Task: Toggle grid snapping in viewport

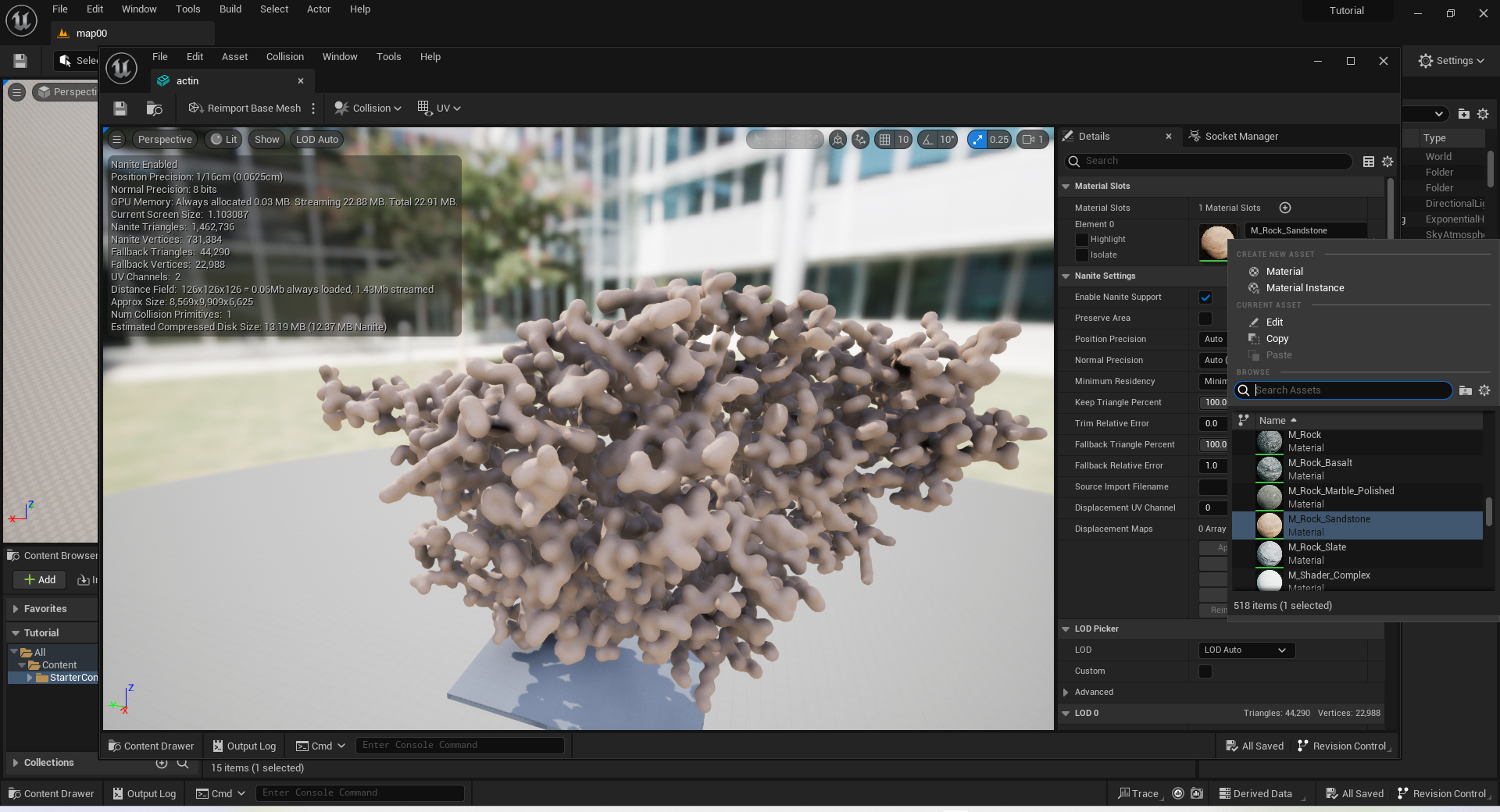Action: 884,140
